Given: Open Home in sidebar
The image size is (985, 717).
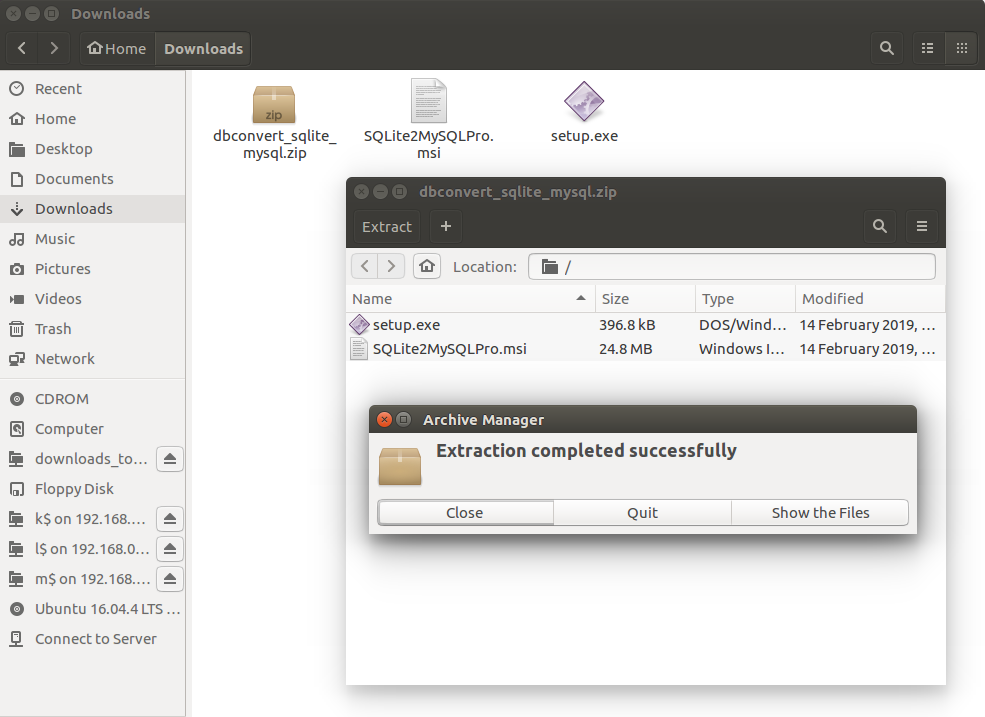Looking at the screenshot, I should point(92,119).
